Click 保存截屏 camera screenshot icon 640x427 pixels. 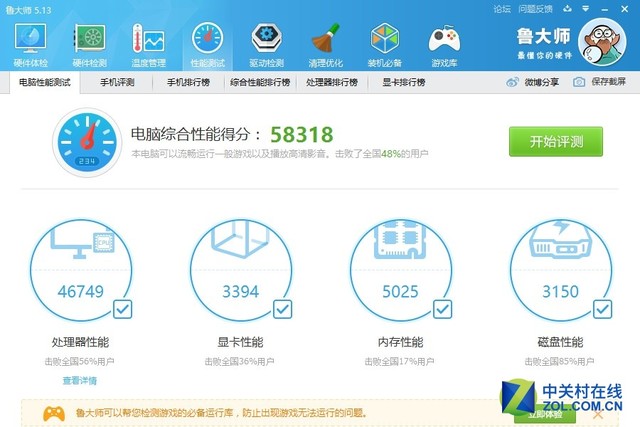coord(579,82)
